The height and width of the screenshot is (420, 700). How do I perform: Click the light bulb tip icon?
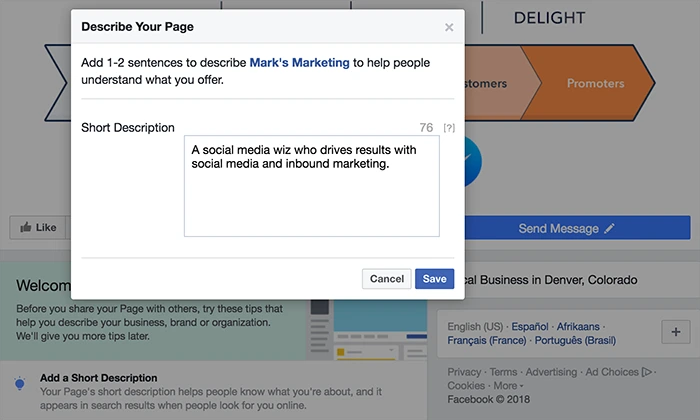pyautogui.click(x=20, y=384)
